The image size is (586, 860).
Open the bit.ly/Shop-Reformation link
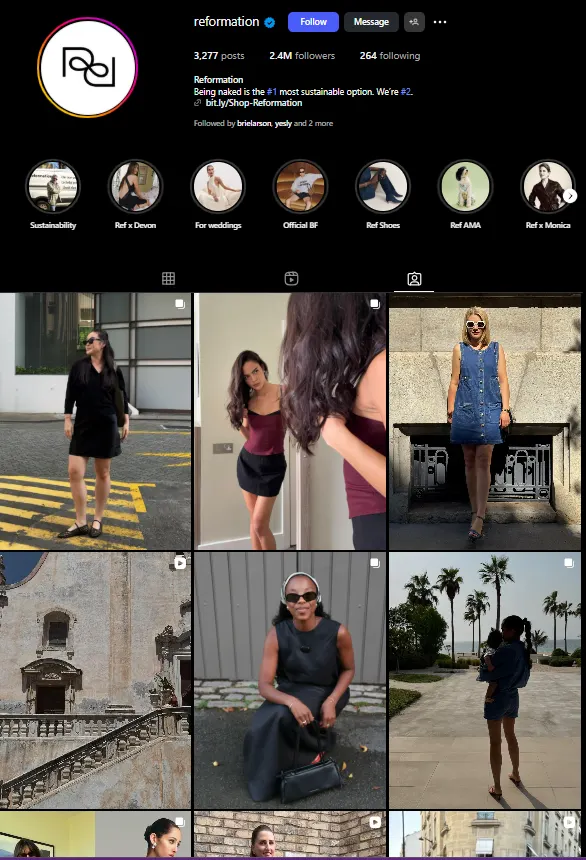click(x=253, y=103)
